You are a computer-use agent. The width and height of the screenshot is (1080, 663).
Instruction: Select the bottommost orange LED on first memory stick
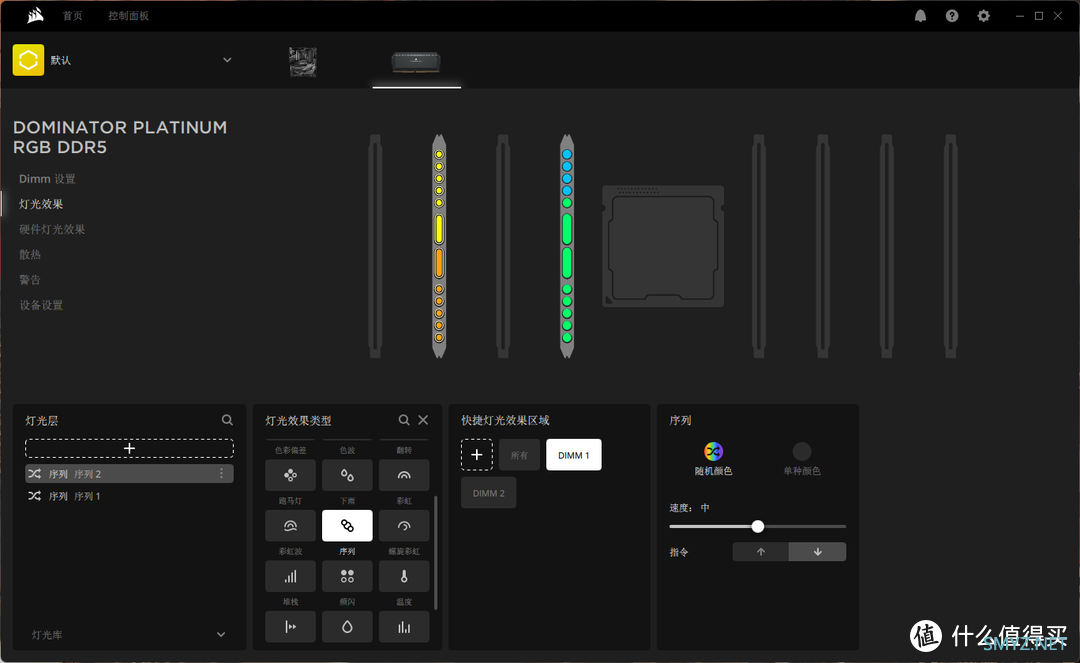click(x=439, y=337)
